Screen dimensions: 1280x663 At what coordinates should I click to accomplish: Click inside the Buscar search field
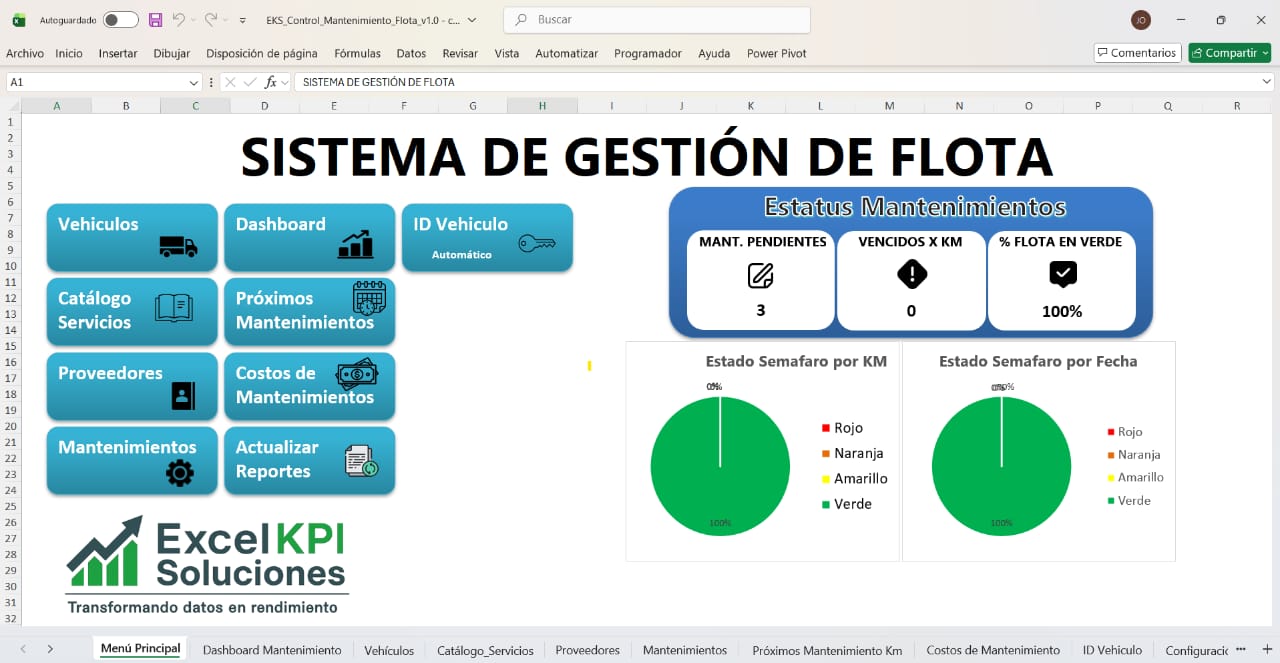tap(655, 20)
